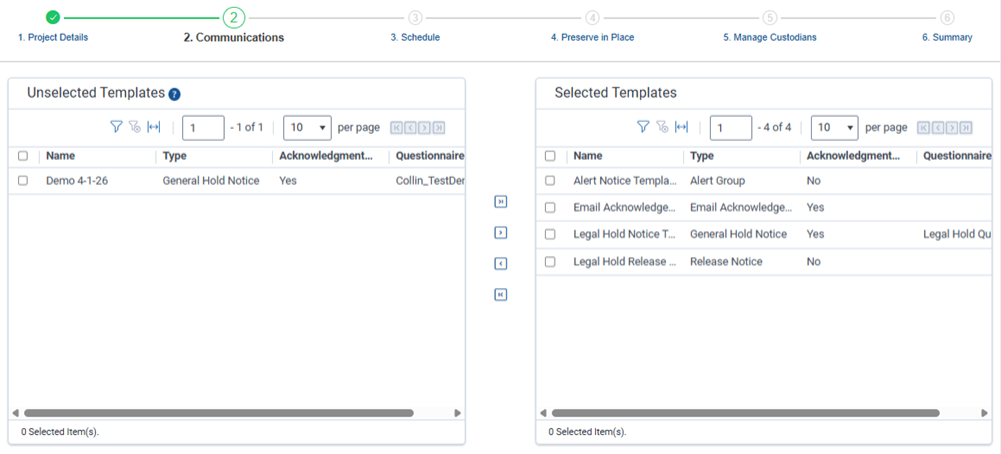Sort Unselected Templates by Name column
The height and width of the screenshot is (454, 1001).
point(61,156)
